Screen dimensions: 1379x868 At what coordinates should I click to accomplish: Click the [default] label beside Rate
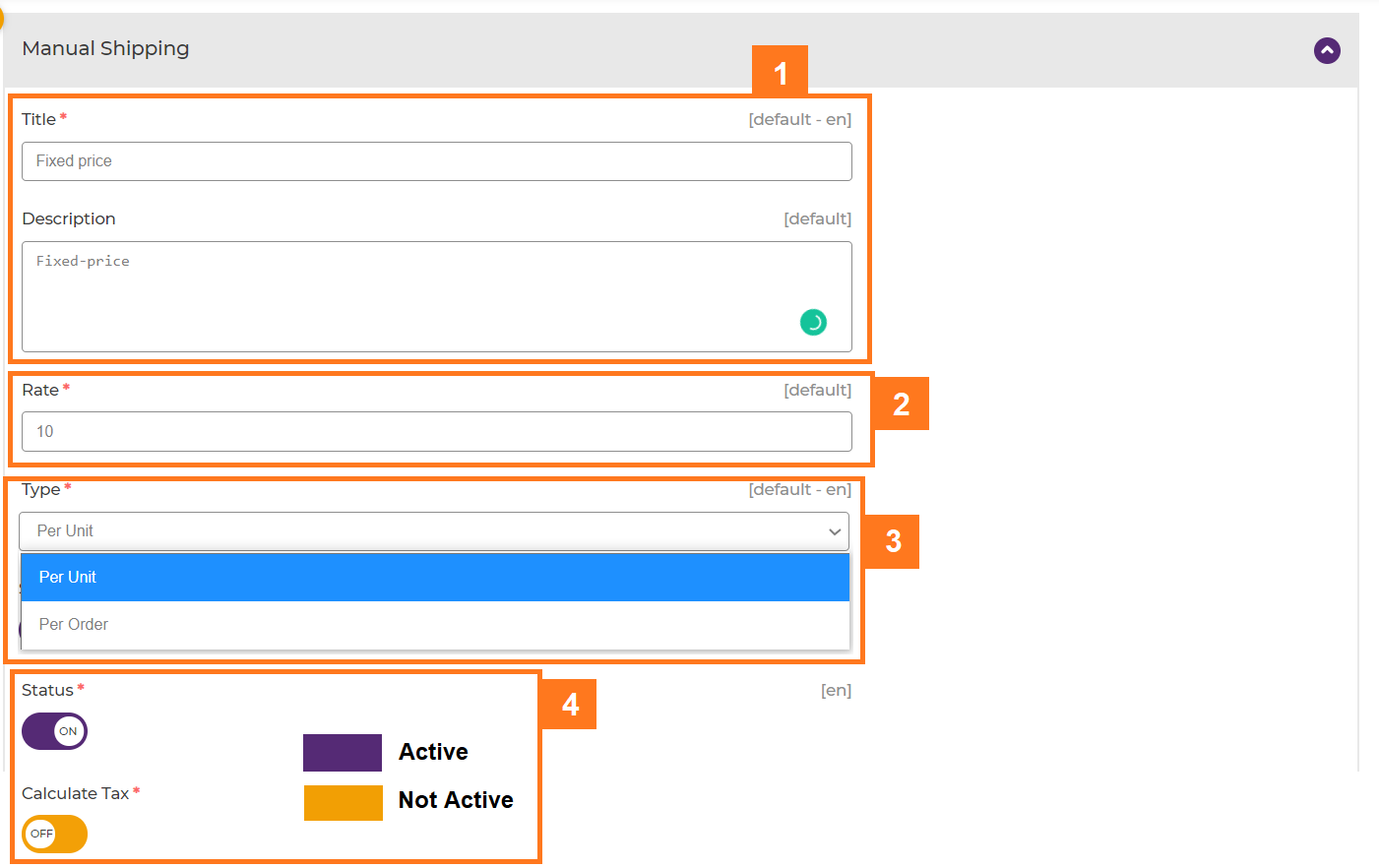point(817,390)
